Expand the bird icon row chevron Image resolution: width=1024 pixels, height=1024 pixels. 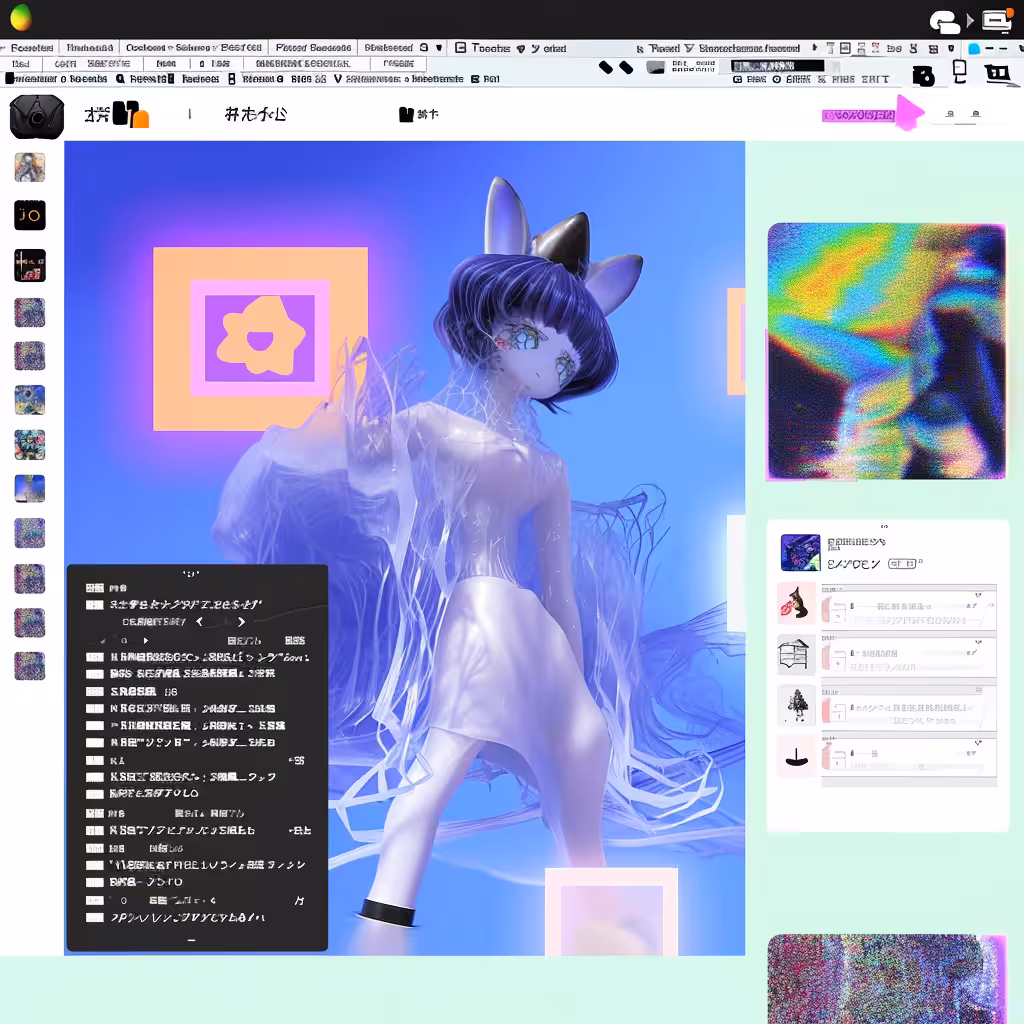click(x=978, y=595)
